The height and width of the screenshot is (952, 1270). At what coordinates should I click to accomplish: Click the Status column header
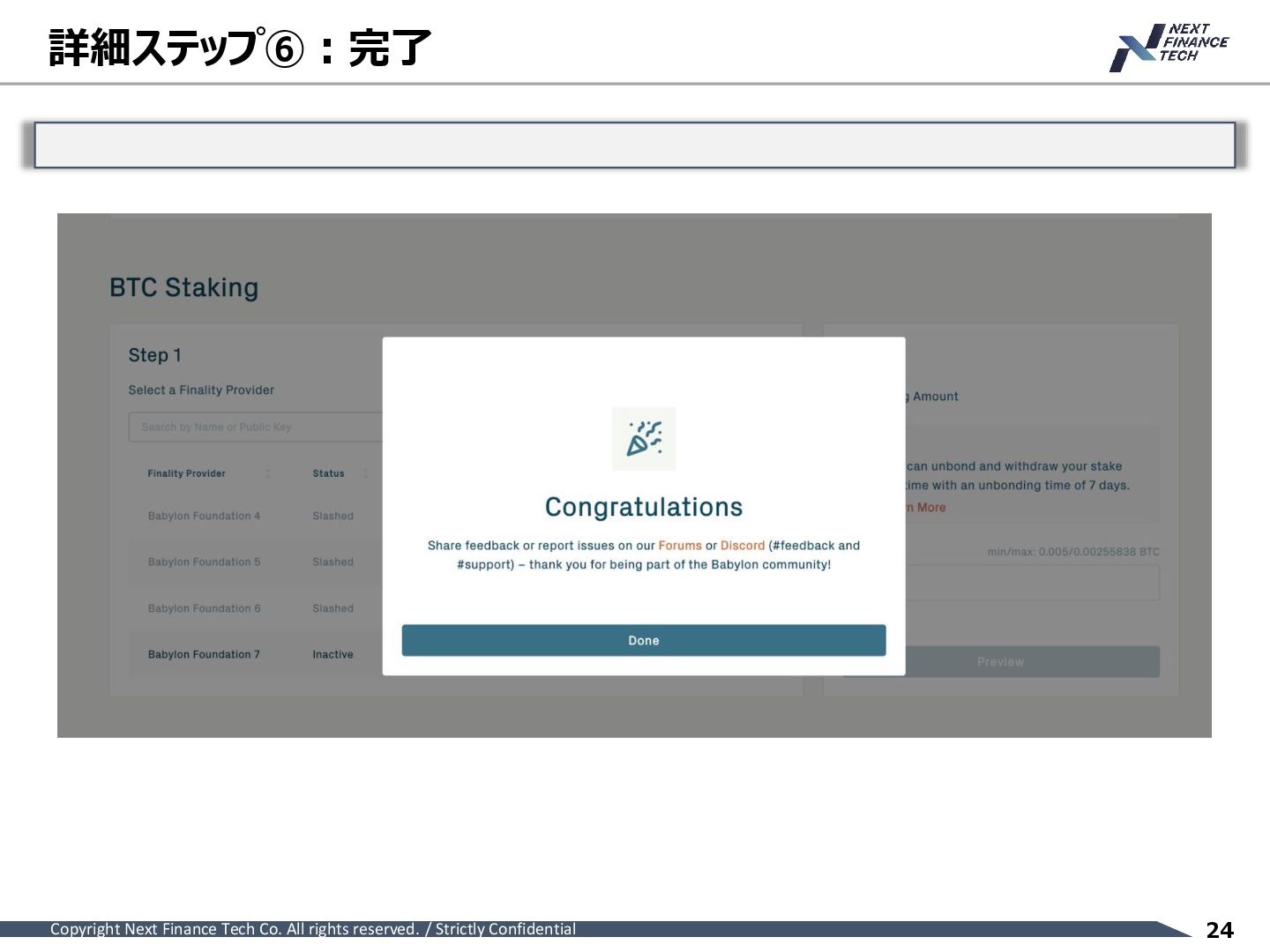[328, 473]
